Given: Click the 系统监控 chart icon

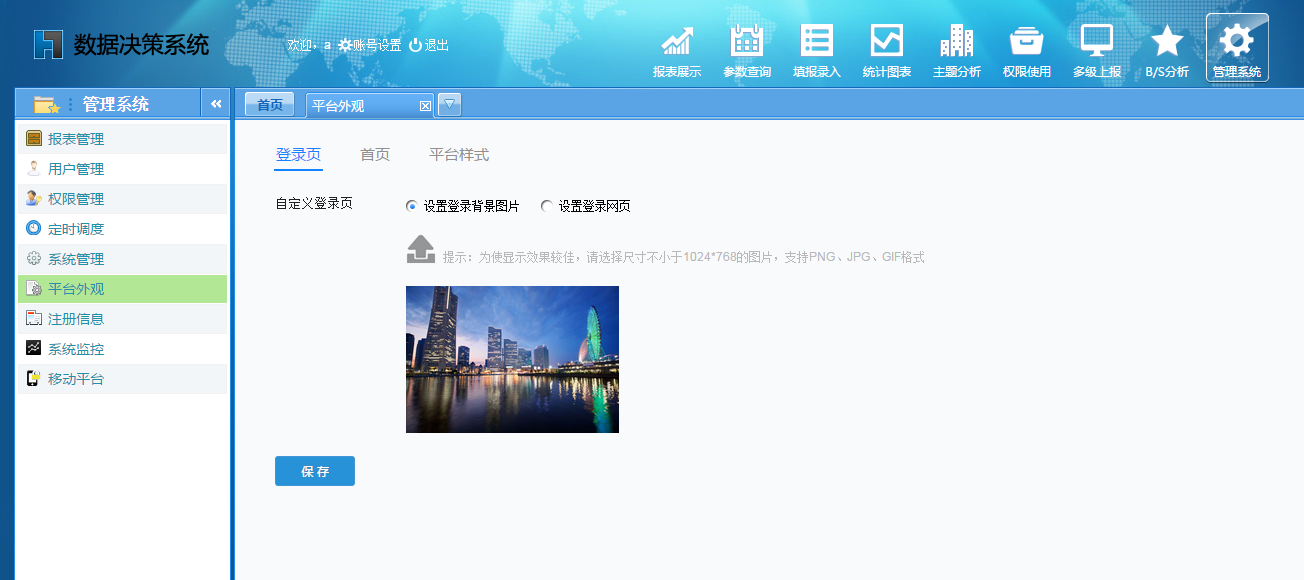Looking at the screenshot, I should point(34,349).
